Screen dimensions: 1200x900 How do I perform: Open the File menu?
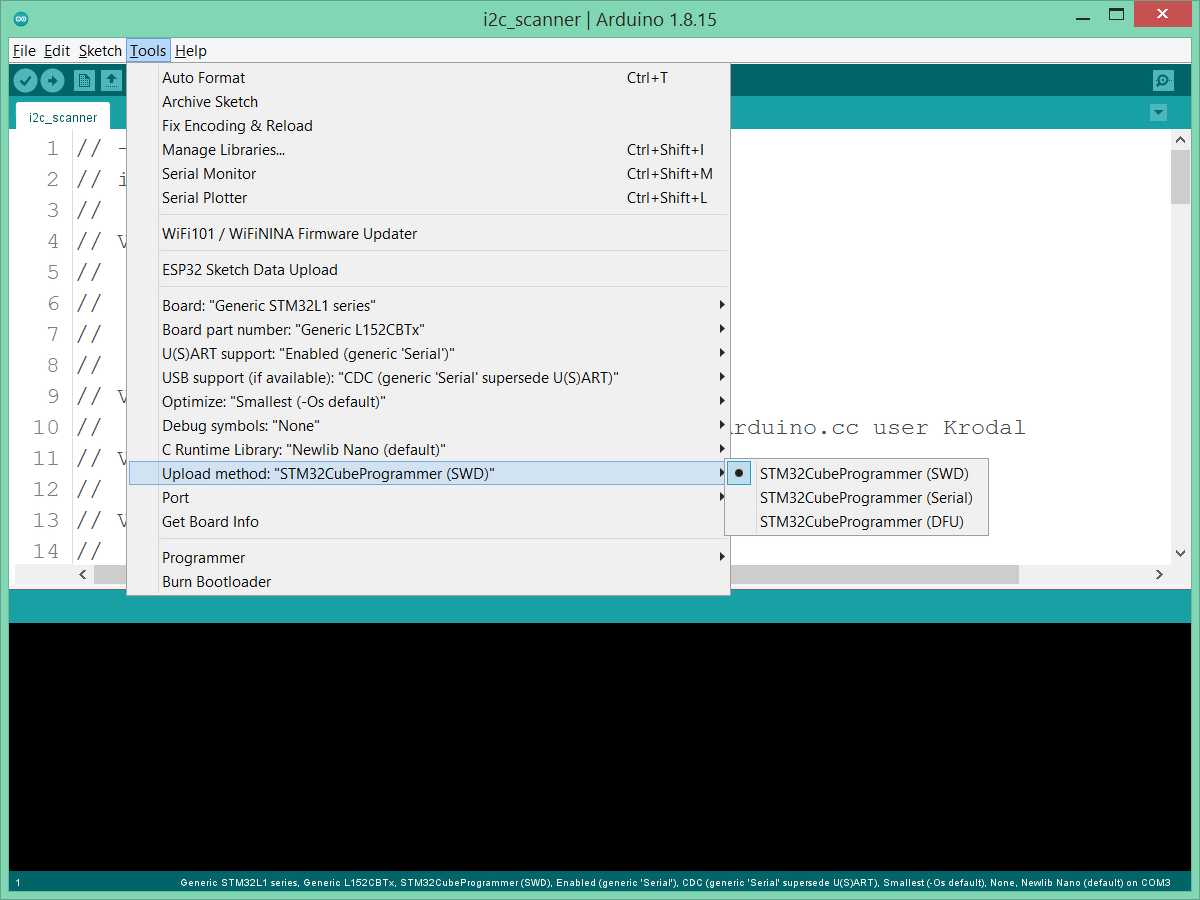[x=24, y=51]
